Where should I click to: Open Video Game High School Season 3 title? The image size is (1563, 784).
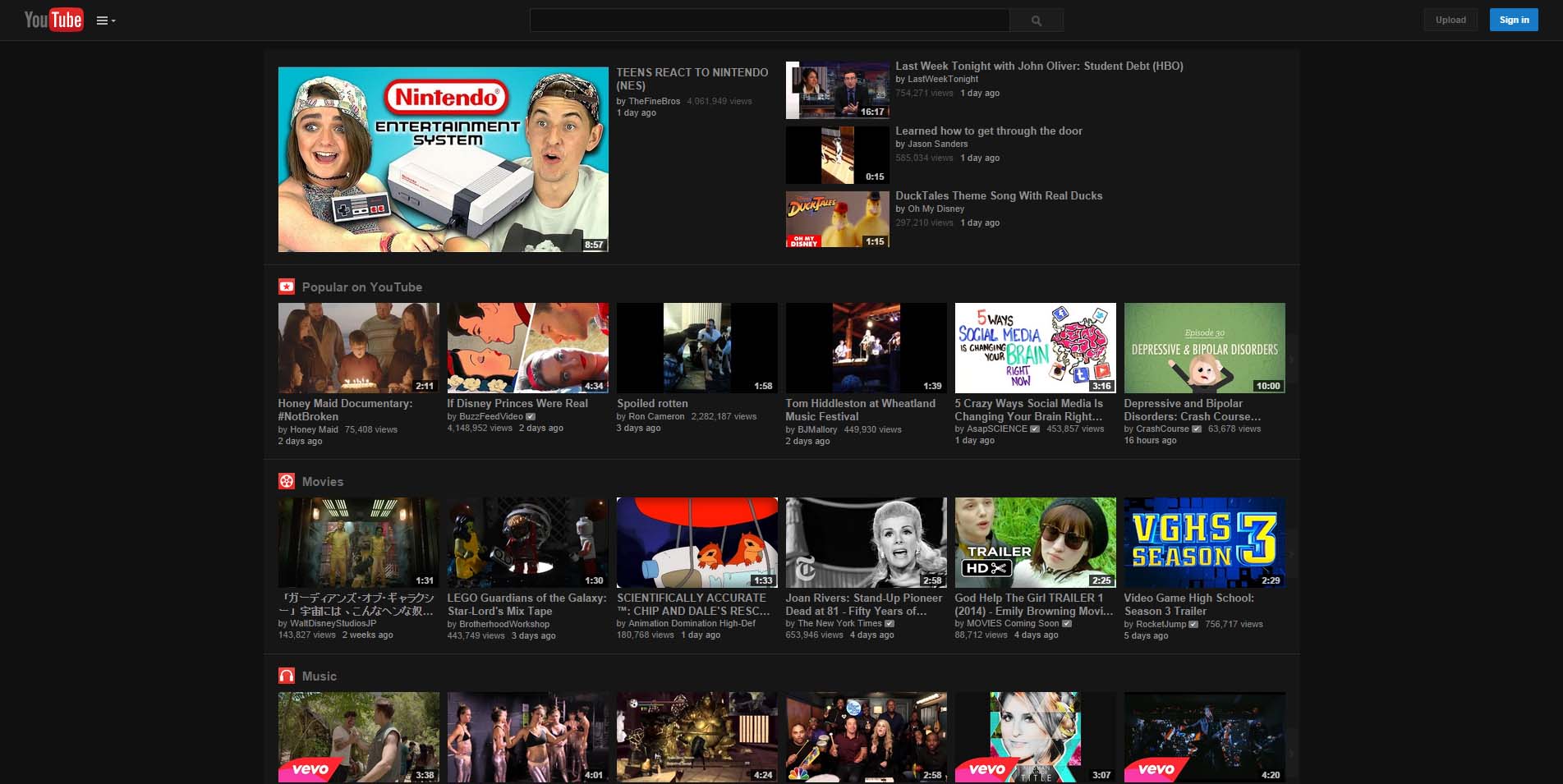[1188, 604]
